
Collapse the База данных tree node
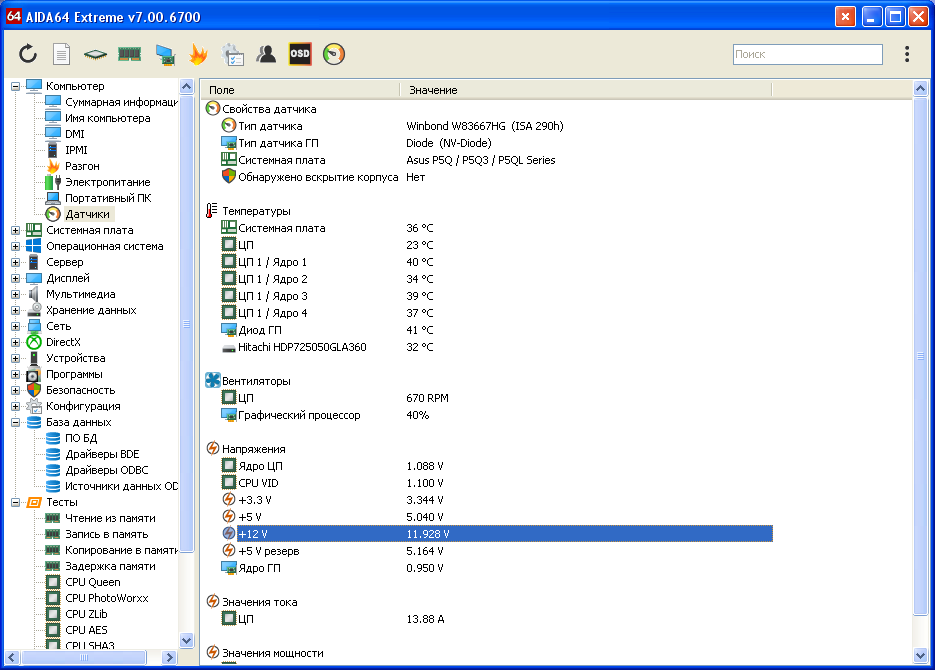point(15,422)
